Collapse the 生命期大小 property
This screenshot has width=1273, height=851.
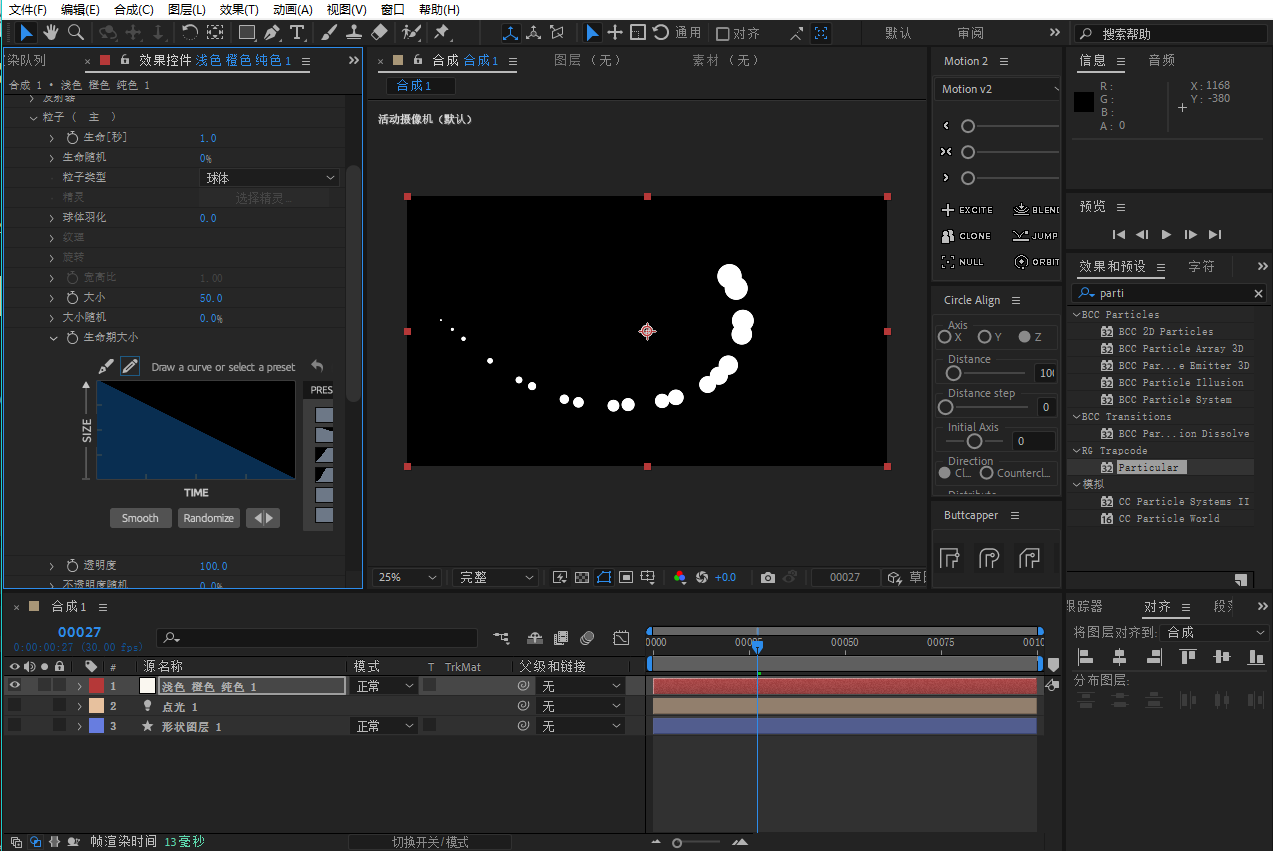(54, 338)
